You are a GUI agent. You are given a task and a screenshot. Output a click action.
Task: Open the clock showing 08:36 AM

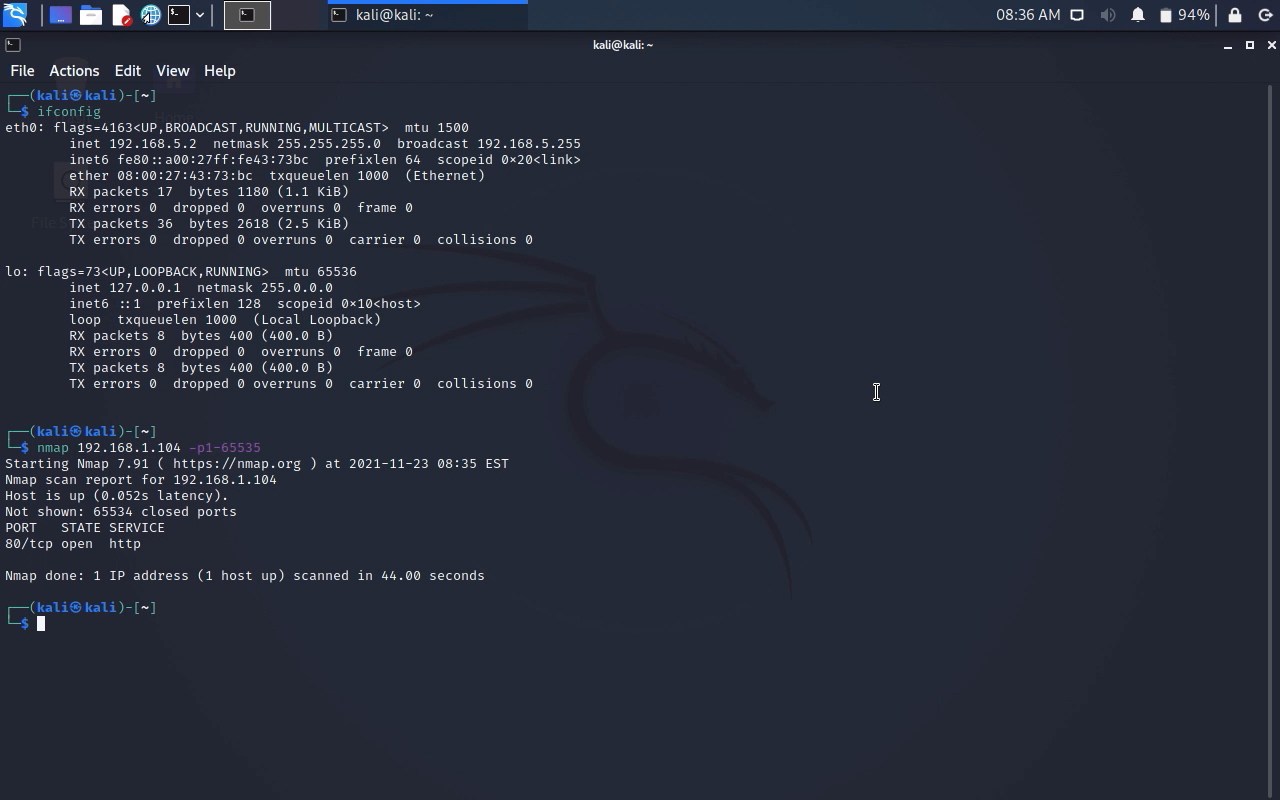tap(1027, 15)
